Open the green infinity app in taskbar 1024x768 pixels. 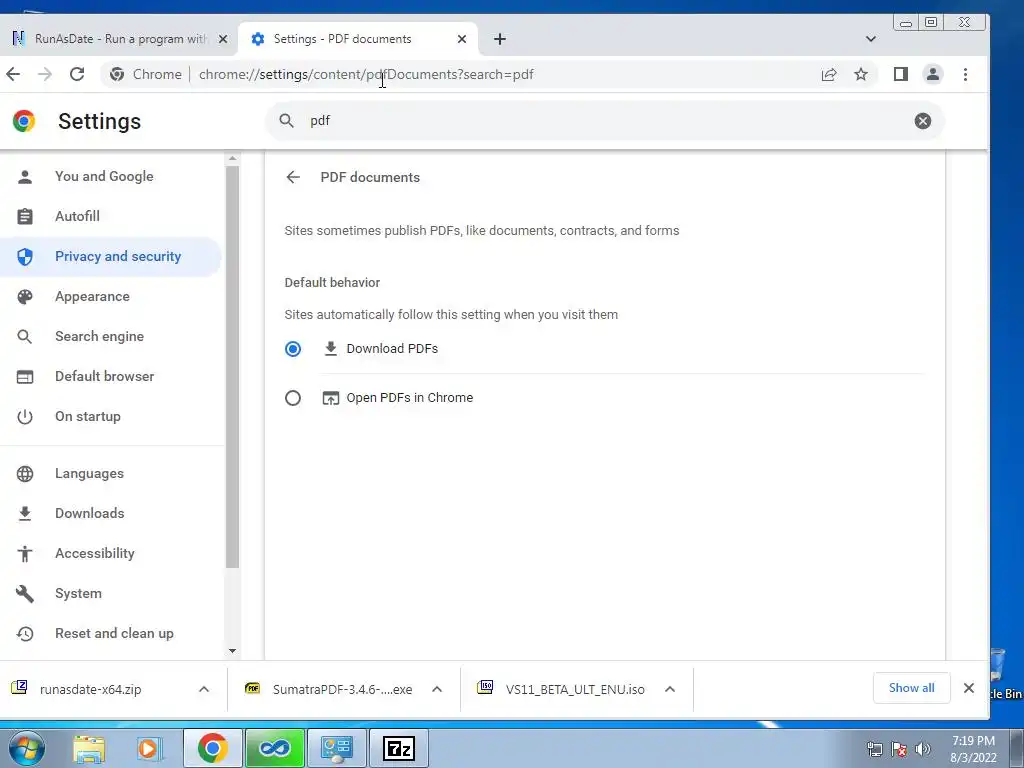(274, 748)
